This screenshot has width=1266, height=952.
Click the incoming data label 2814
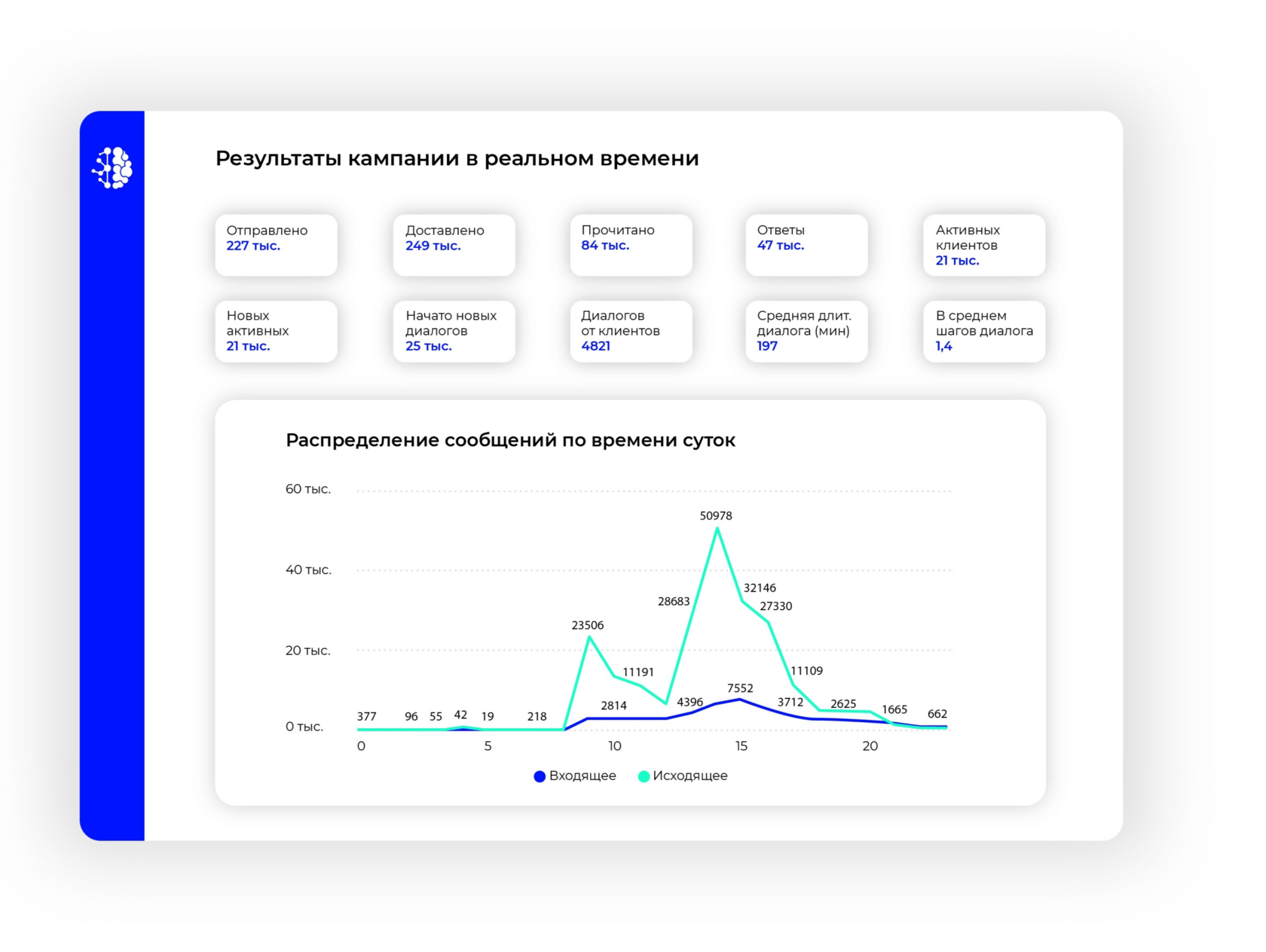click(614, 706)
